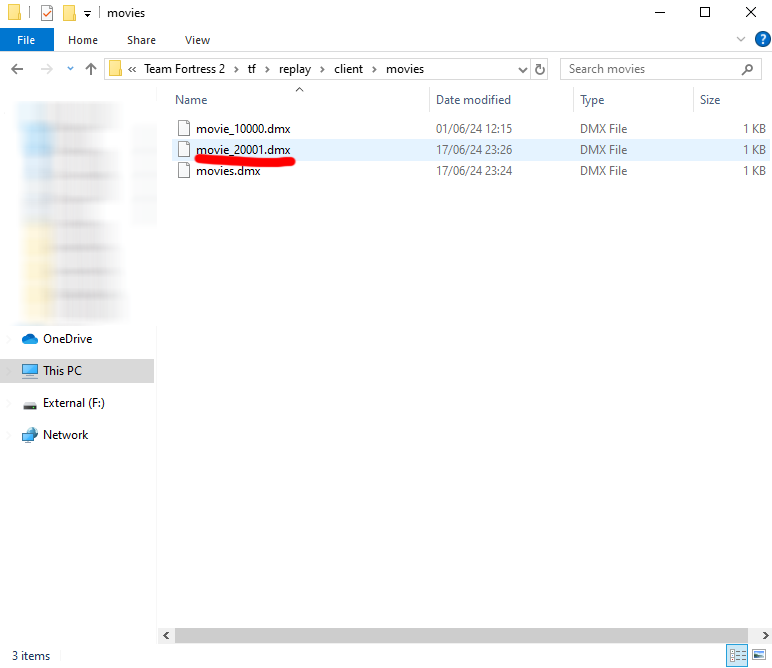Click the date 01/06/24 12:15 cell
Image resolution: width=772 pixels, height=668 pixels.
[474, 128]
